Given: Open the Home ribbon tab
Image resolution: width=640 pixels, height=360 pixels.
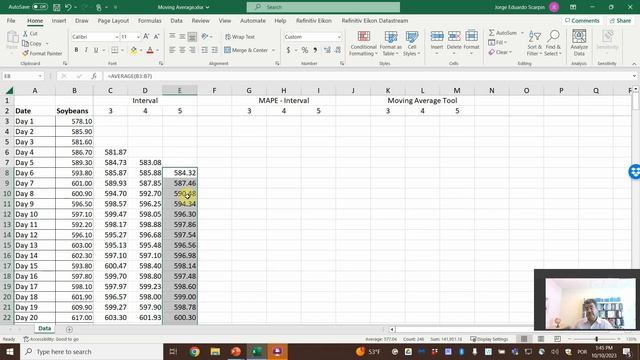Looking at the screenshot, I should [35, 20].
